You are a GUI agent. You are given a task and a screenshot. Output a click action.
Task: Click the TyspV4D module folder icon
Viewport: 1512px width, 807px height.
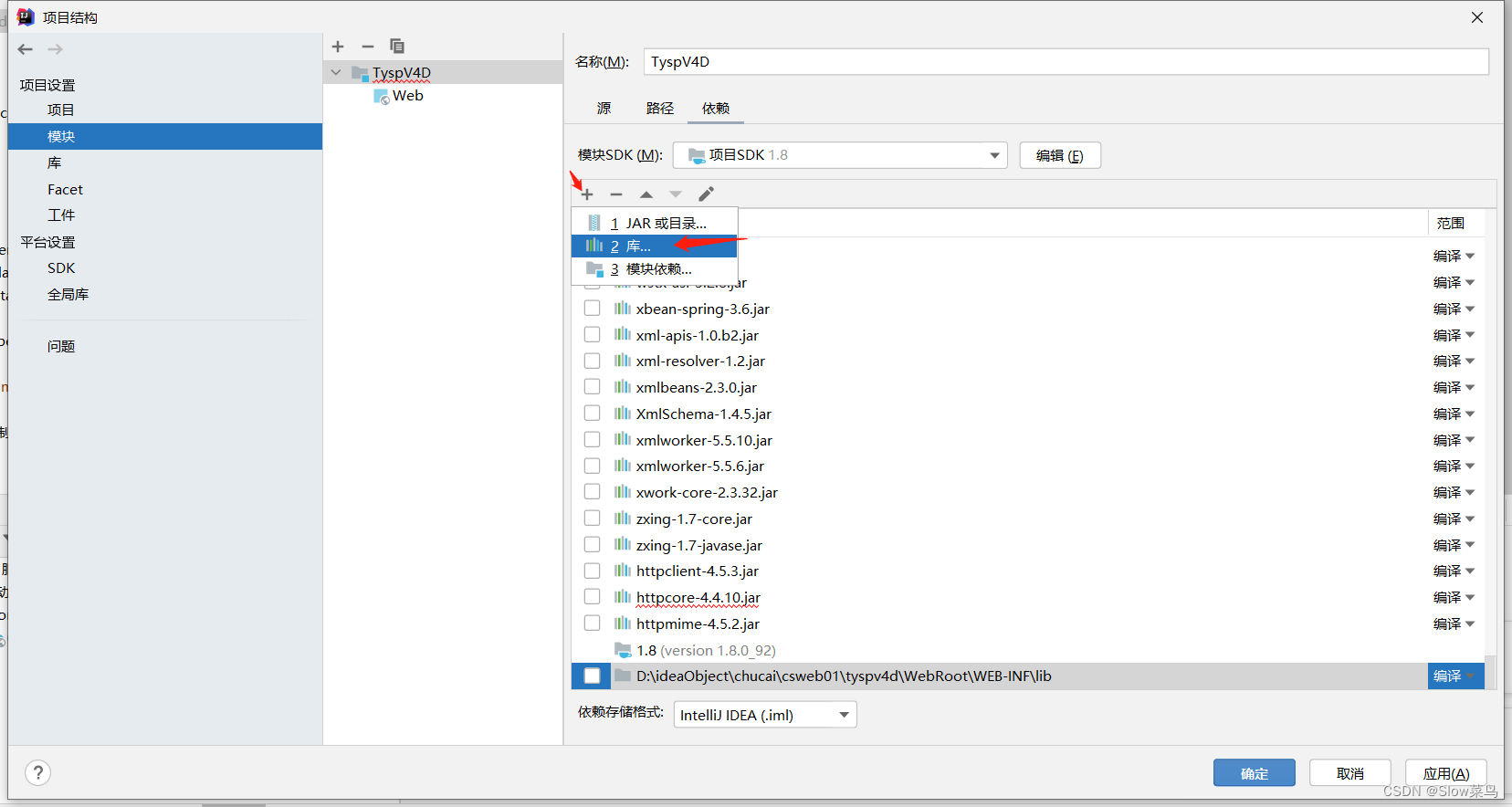(x=360, y=73)
